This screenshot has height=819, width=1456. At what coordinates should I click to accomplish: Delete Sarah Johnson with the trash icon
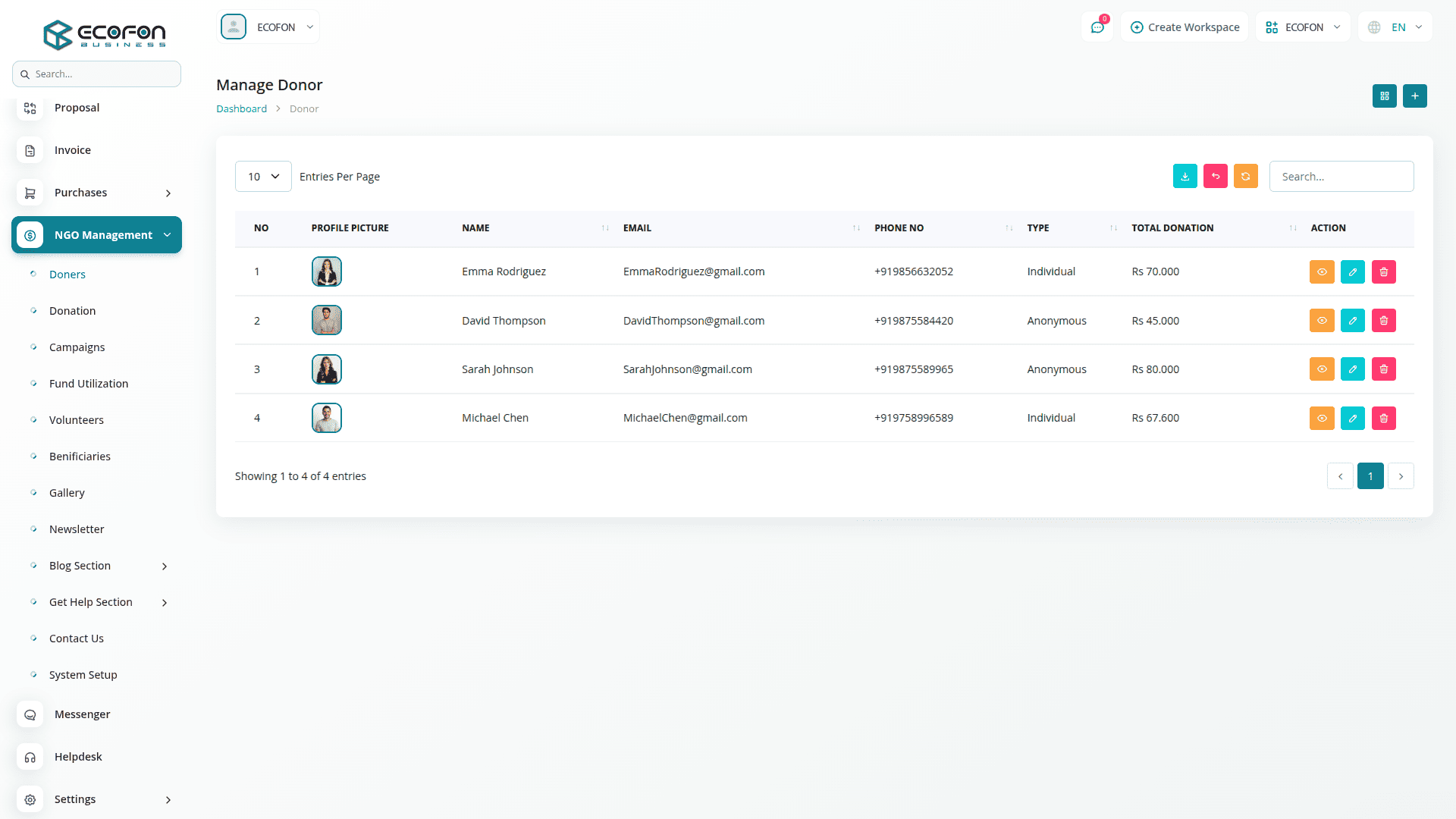[1383, 369]
